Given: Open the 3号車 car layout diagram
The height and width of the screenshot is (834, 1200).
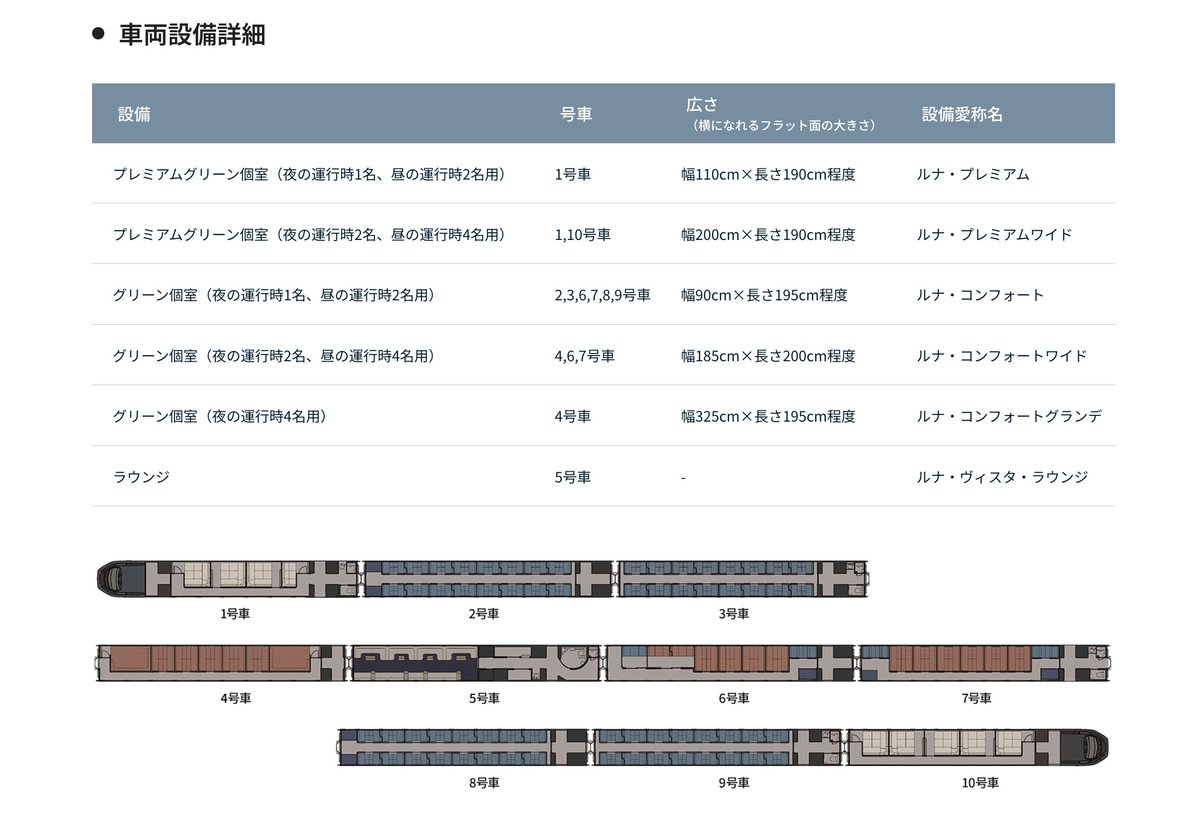Looking at the screenshot, I should [x=743, y=580].
